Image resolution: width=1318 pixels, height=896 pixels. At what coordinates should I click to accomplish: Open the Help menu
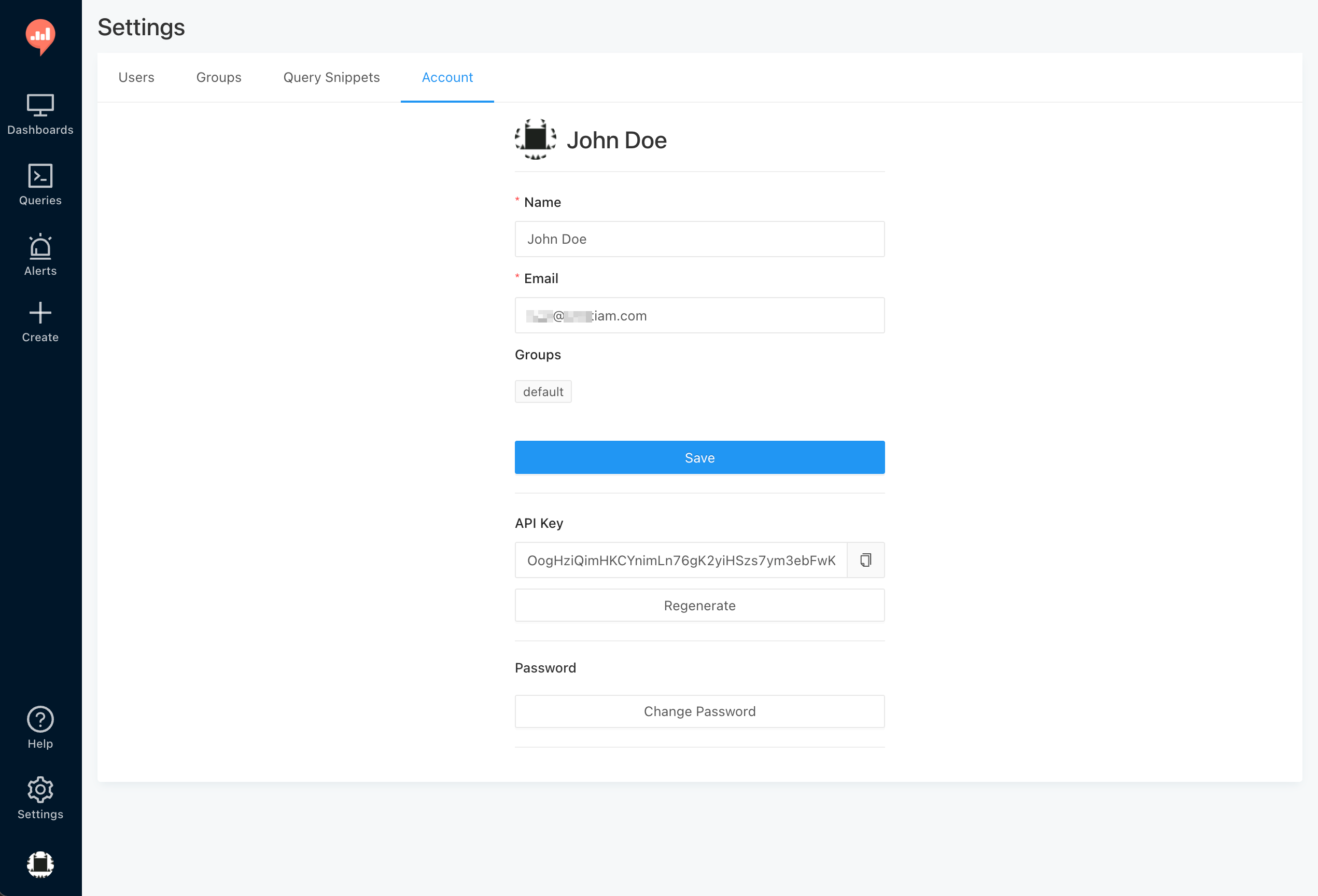[40, 728]
